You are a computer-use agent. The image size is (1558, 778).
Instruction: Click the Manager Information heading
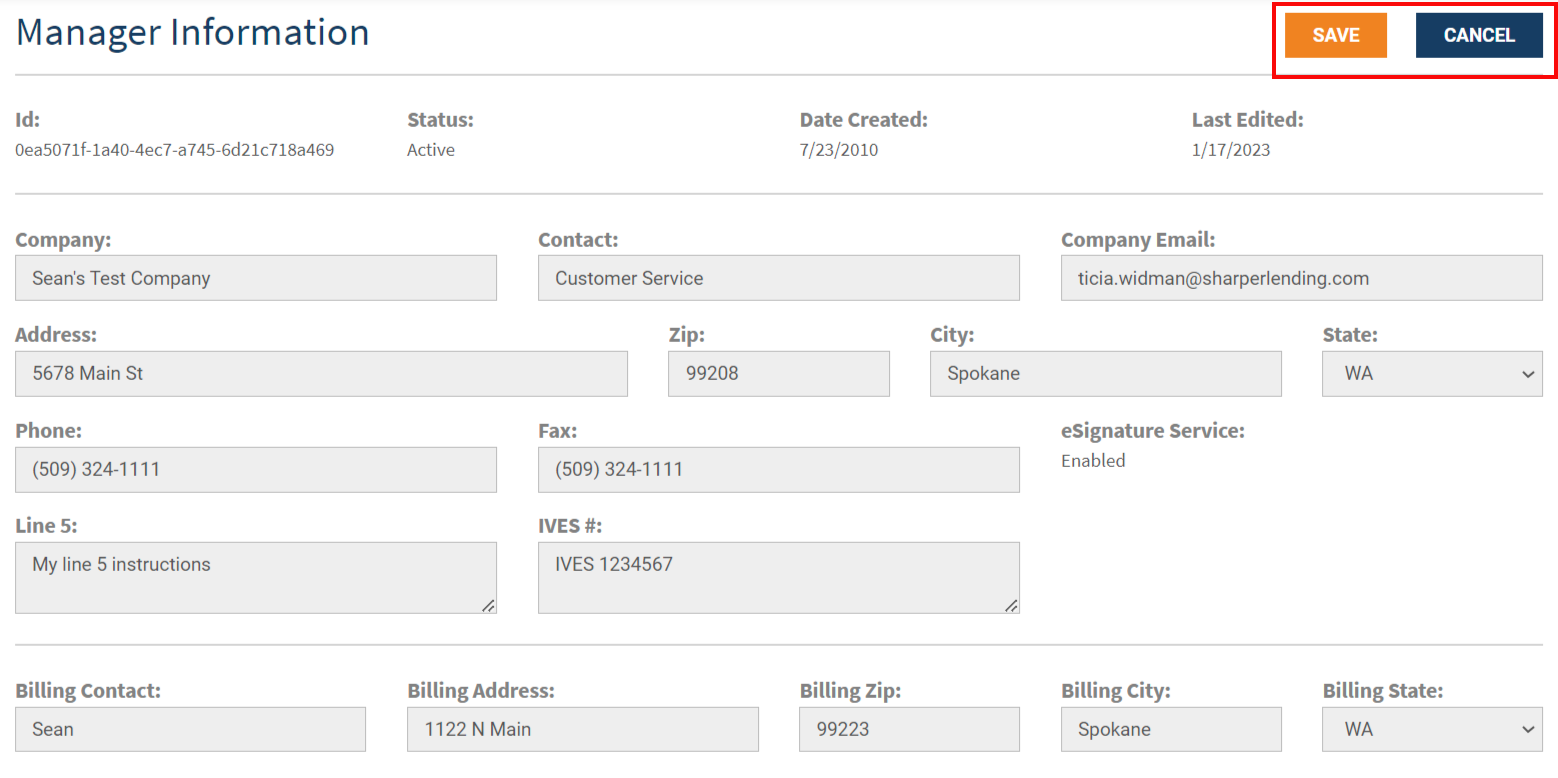pos(193,32)
